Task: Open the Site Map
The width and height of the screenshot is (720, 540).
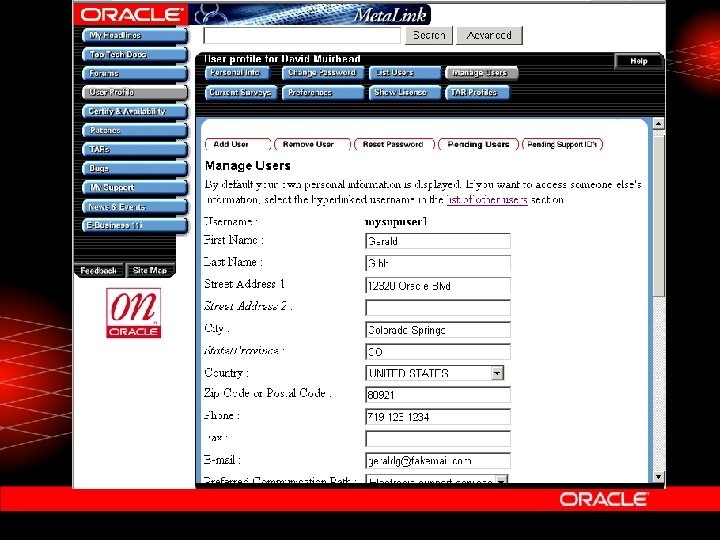Action: pos(150,270)
